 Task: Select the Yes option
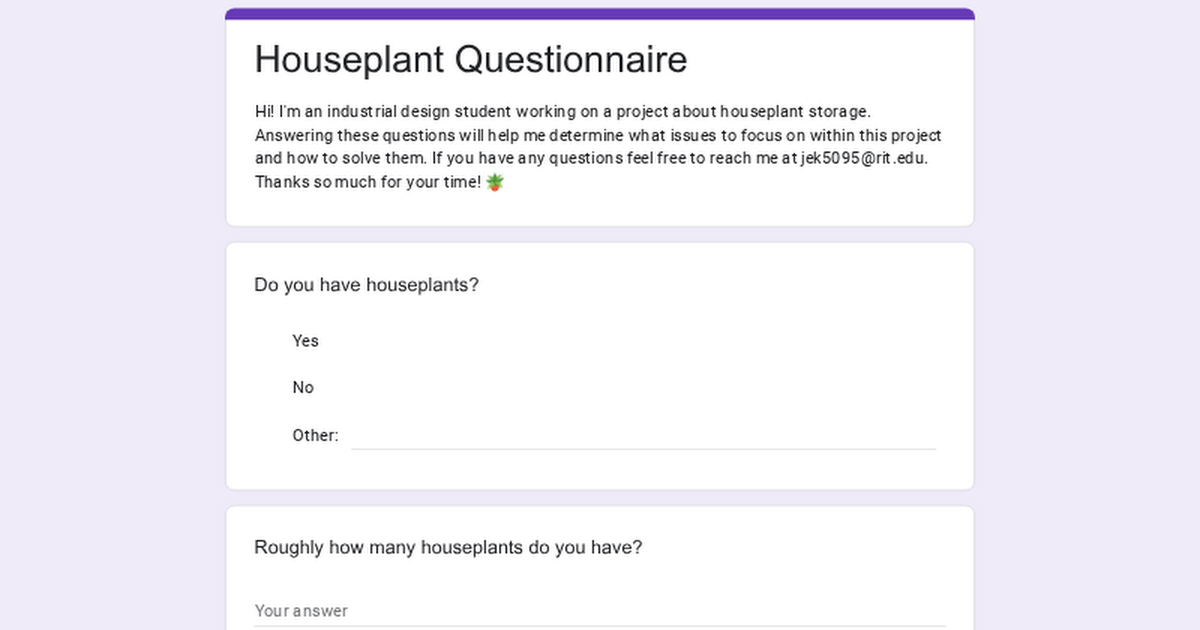(305, 341)
